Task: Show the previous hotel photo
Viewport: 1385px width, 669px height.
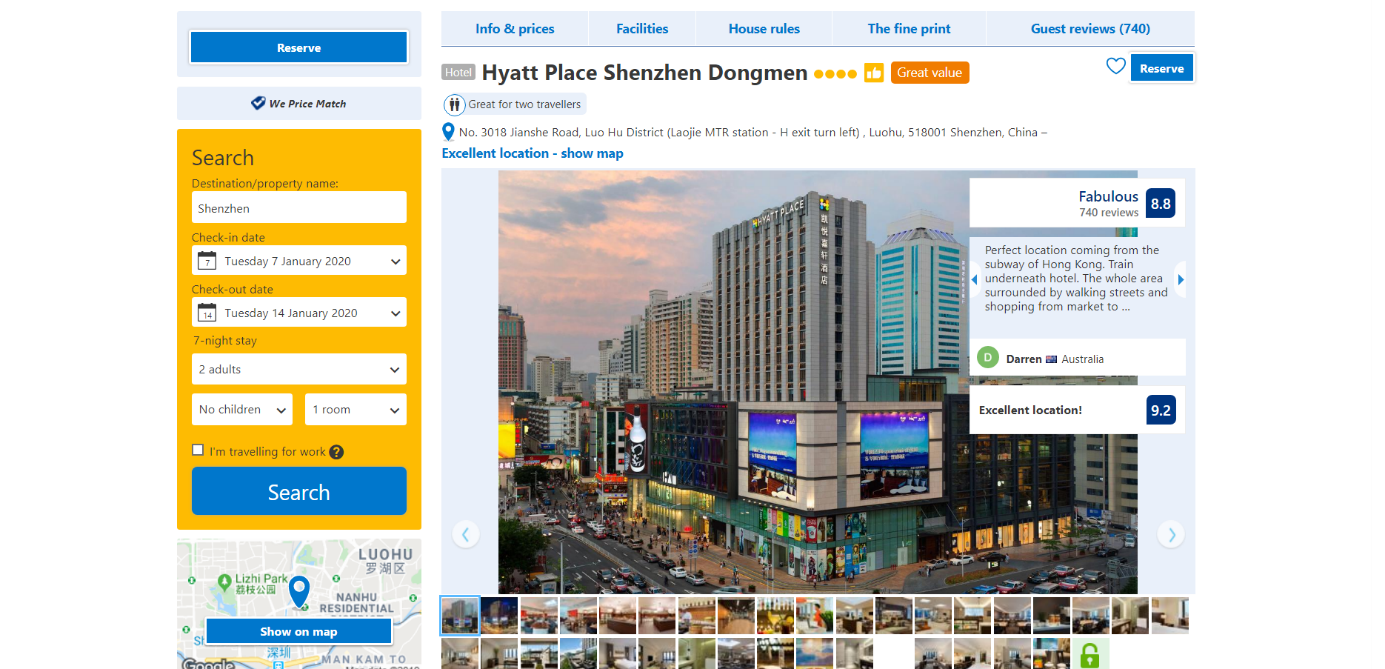Action: [x=465, y=534]
